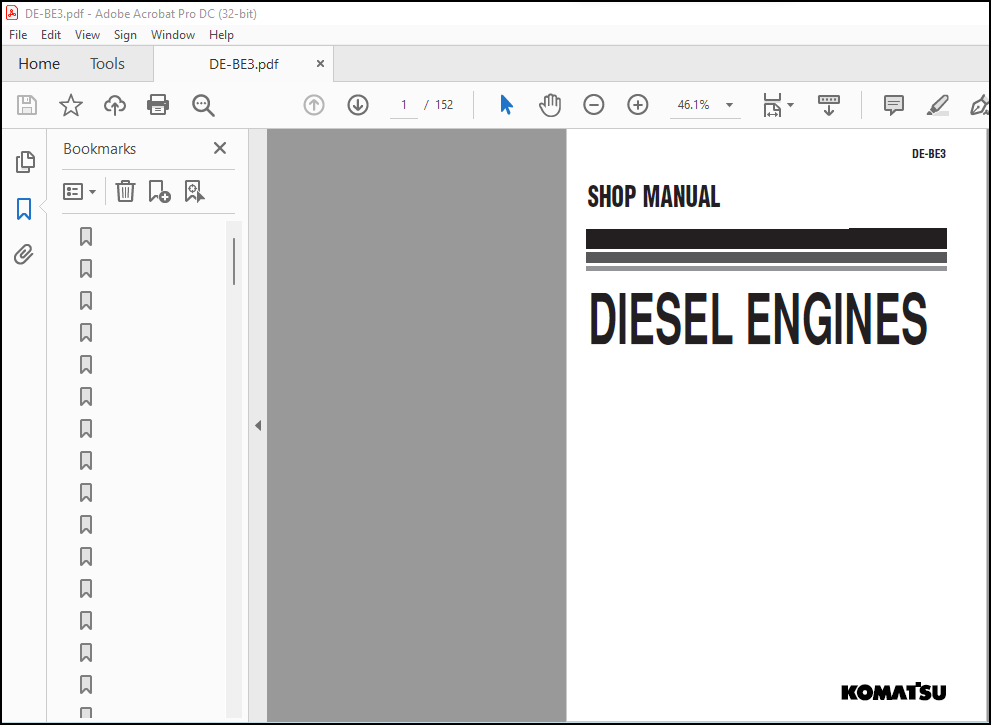Add the document to starred with star icon
Image resolution: width=991 pixels, height=725 pixels.
pyautogui.click(x=71, y=105)
